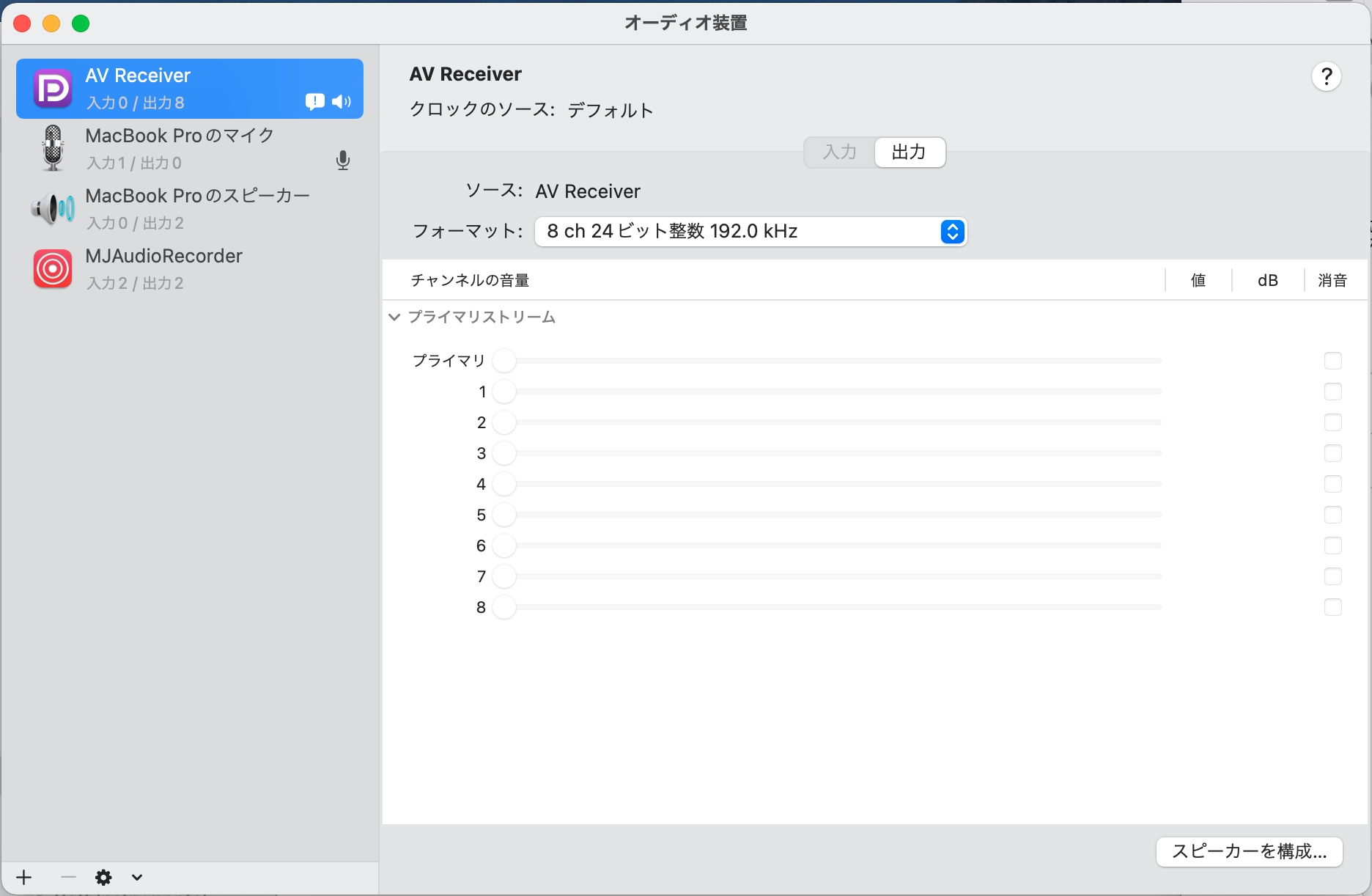Minimize the オーディオ装置 window
The image size is (1372, 896).
click(x=51, y=23)
